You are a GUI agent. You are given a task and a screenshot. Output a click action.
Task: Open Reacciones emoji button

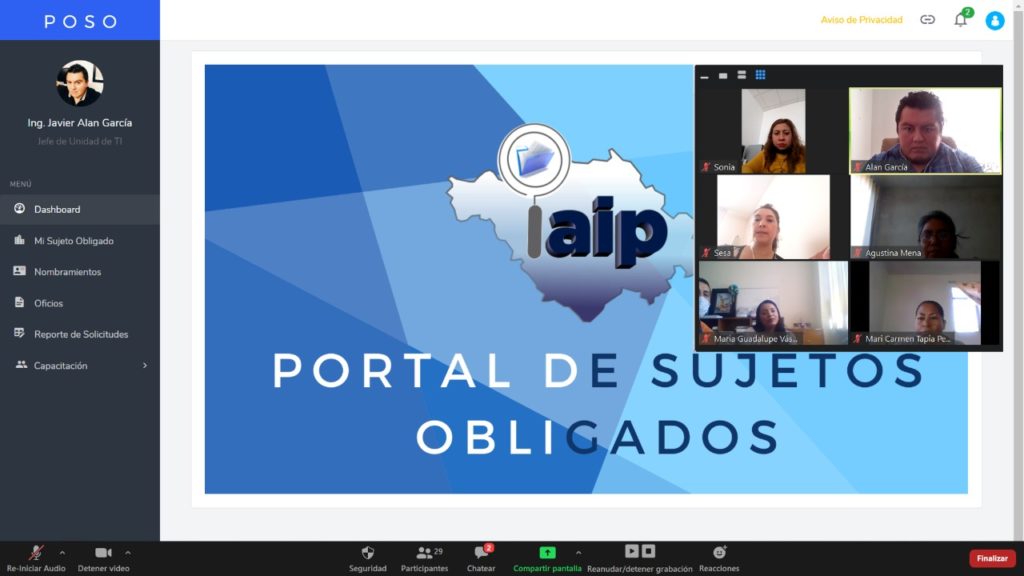point(719,559)
